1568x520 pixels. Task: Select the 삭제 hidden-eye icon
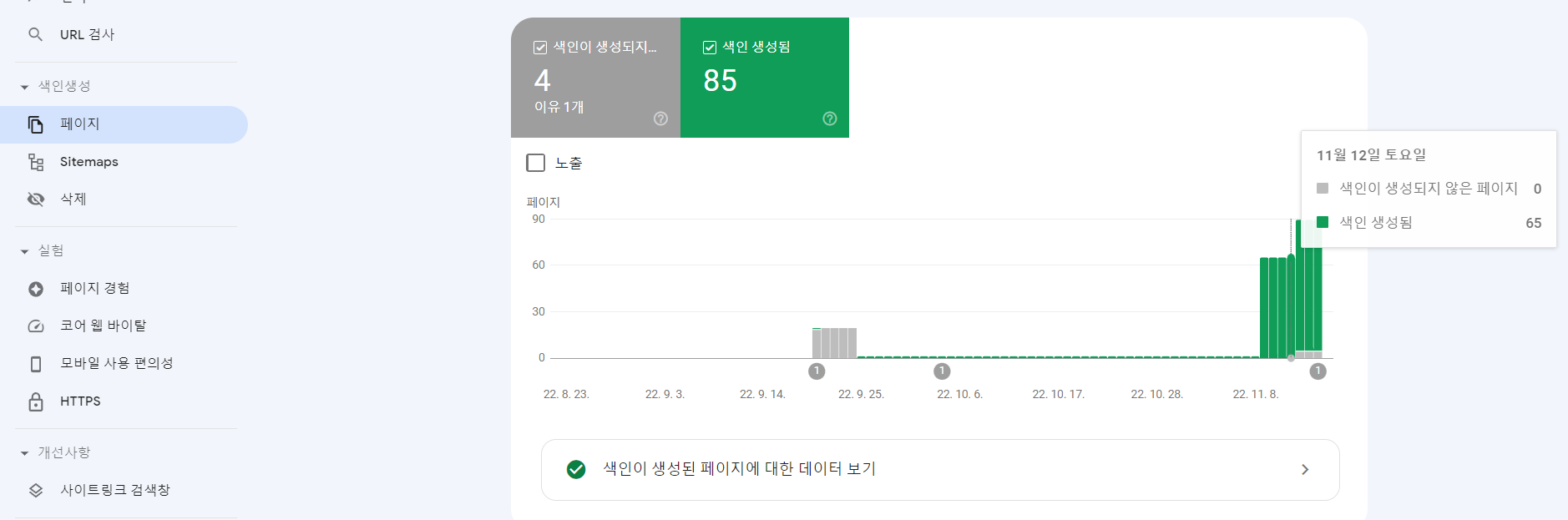click(x=35, y=199)
